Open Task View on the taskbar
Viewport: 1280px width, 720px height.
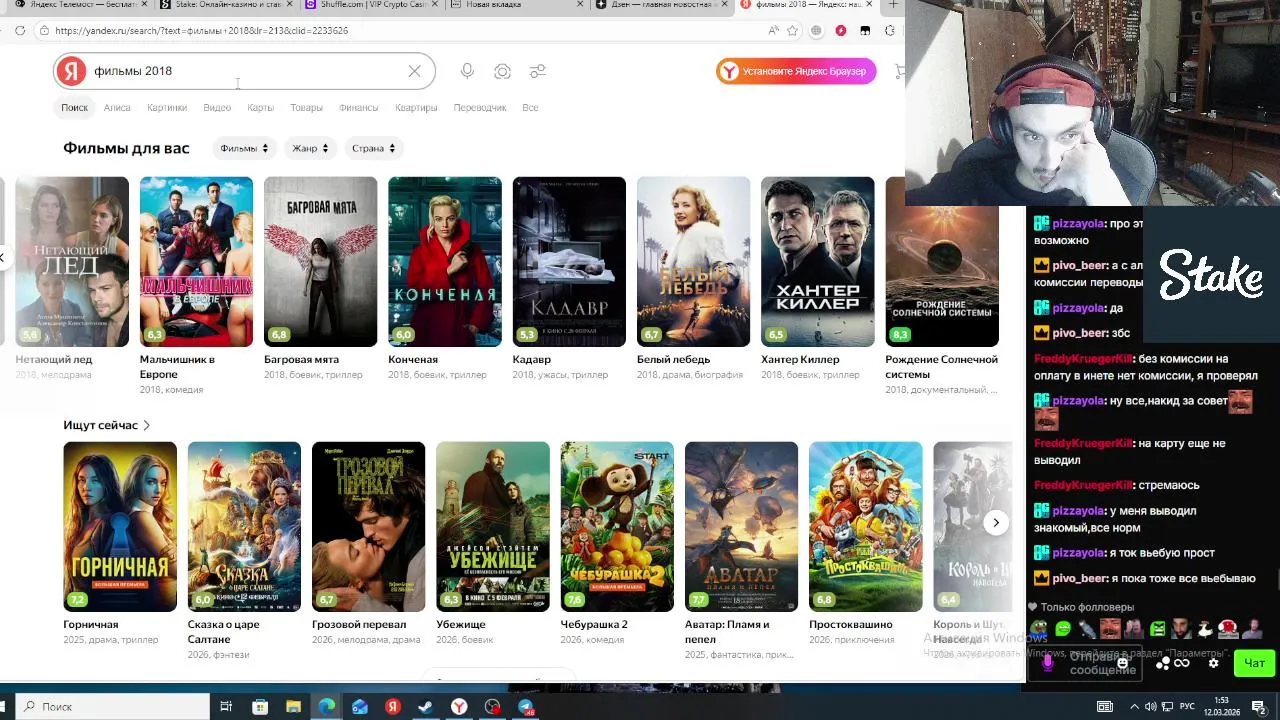point(226,707)
